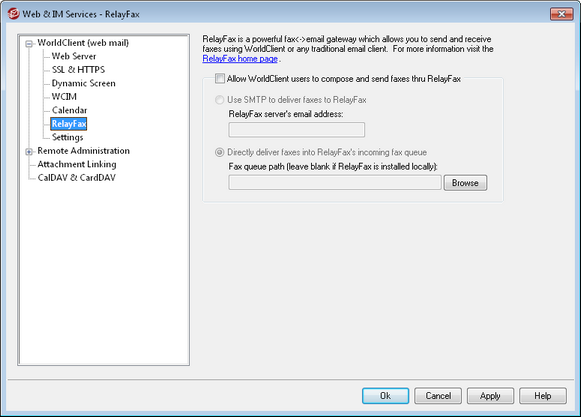Expand the Remote Administration tree node
The height and width of the screenshot is (417, 581).
coord(29,152)
